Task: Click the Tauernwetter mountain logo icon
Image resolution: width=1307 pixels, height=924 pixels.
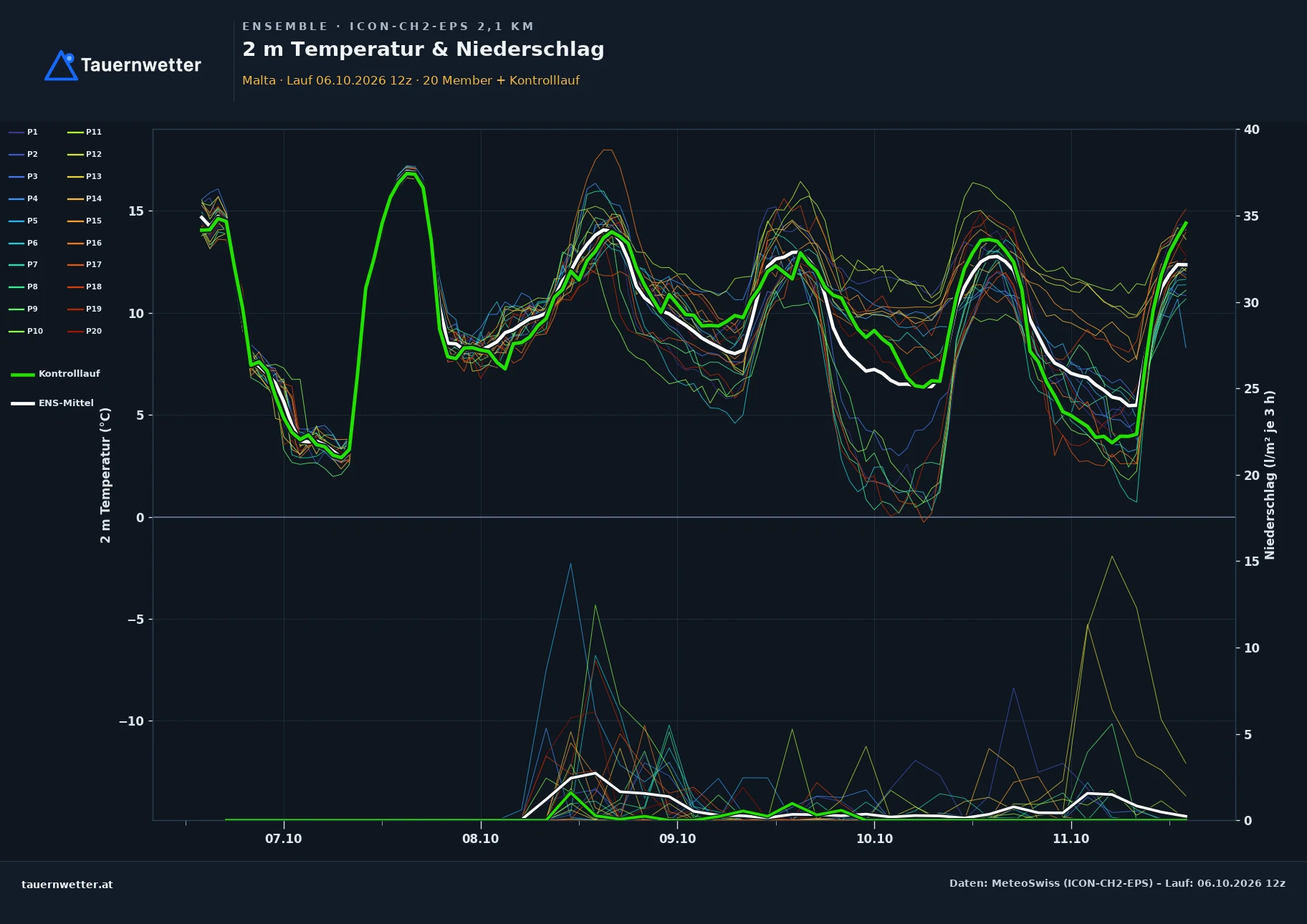Action: pos(62,65)
